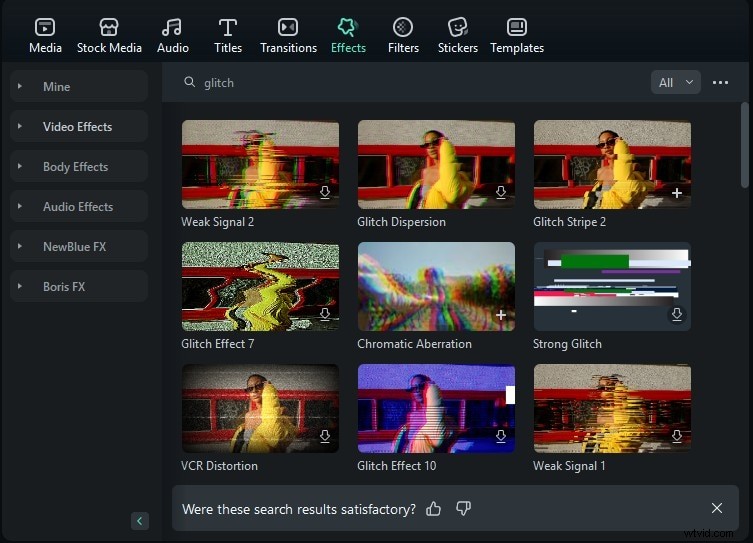Select the Effects tab icon
This screenshot has width=753, height=543.
tap(348, 27)
